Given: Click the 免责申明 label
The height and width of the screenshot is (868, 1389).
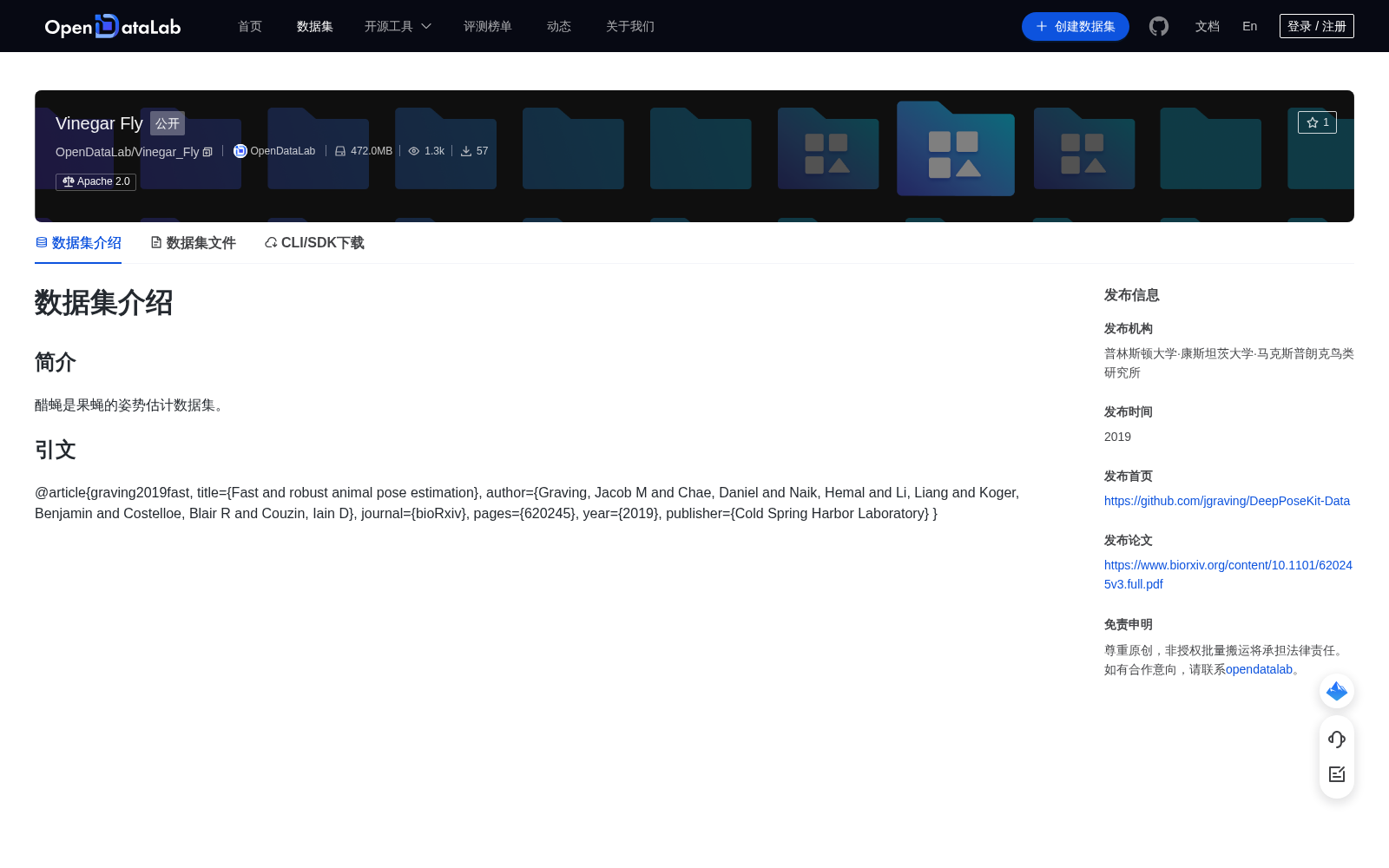Looking at the screenshot, I should 1129,624.
